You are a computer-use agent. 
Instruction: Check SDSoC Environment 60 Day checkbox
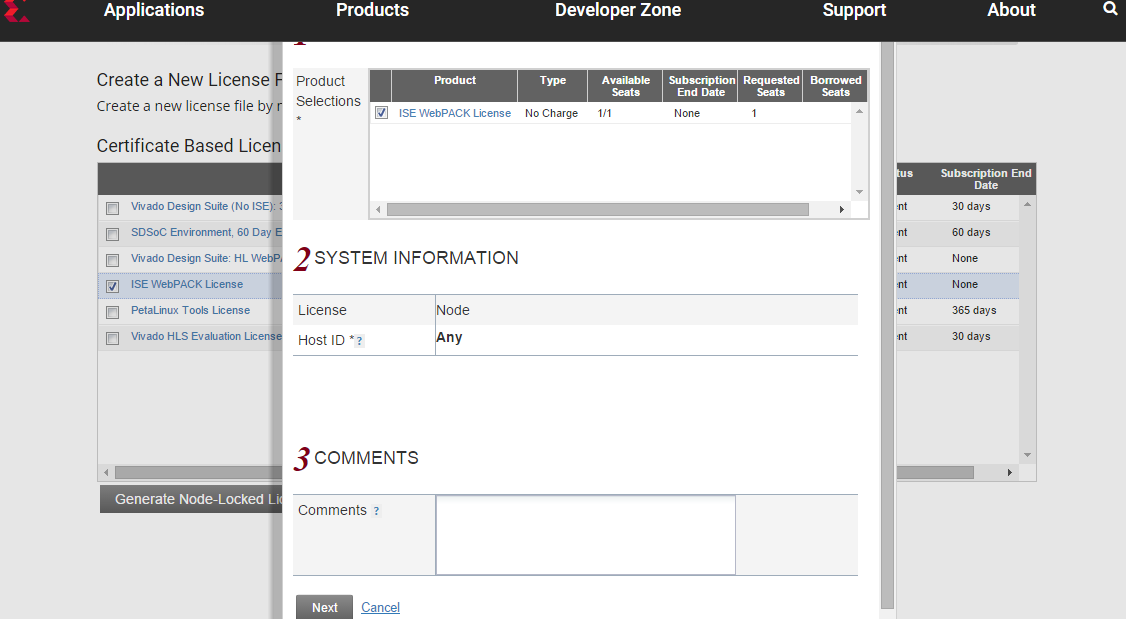click(x=113, y=234)
